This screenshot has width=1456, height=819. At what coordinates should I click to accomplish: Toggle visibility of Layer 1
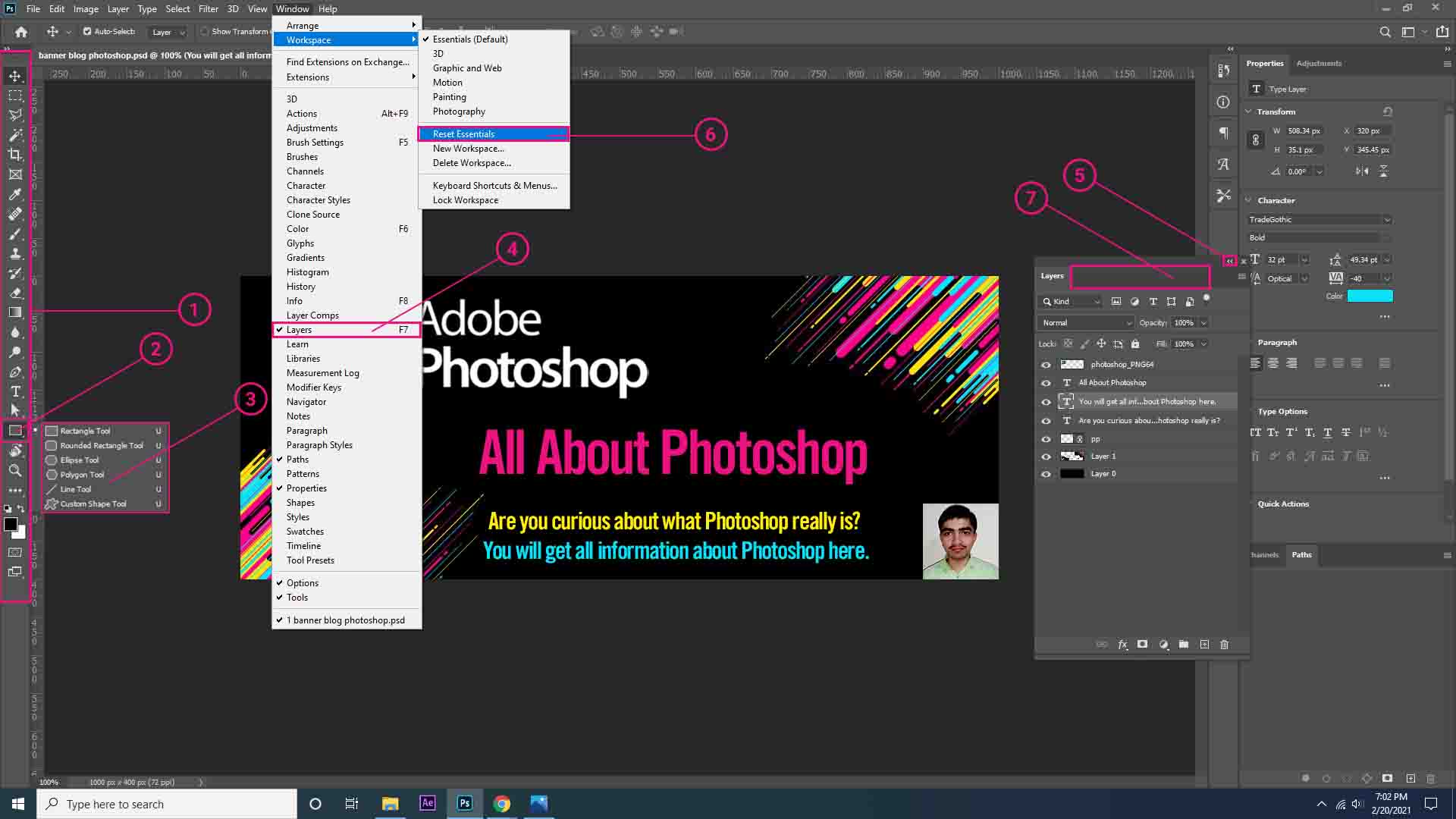(1046, 456)
